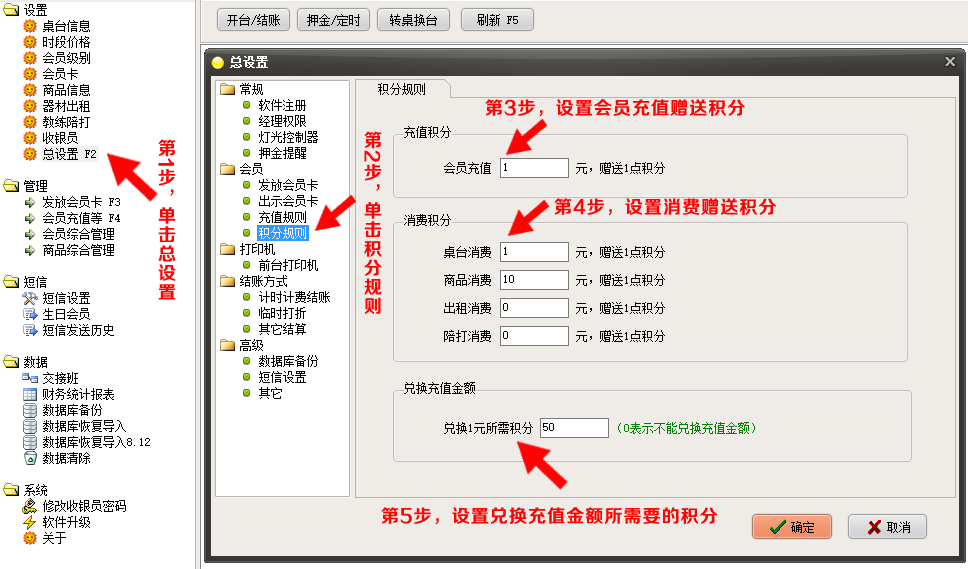Viewport: 968px width, 569px height.
Task: Collapse the 结账方式 folder in settings tree
Action: (x=228, y=281)
